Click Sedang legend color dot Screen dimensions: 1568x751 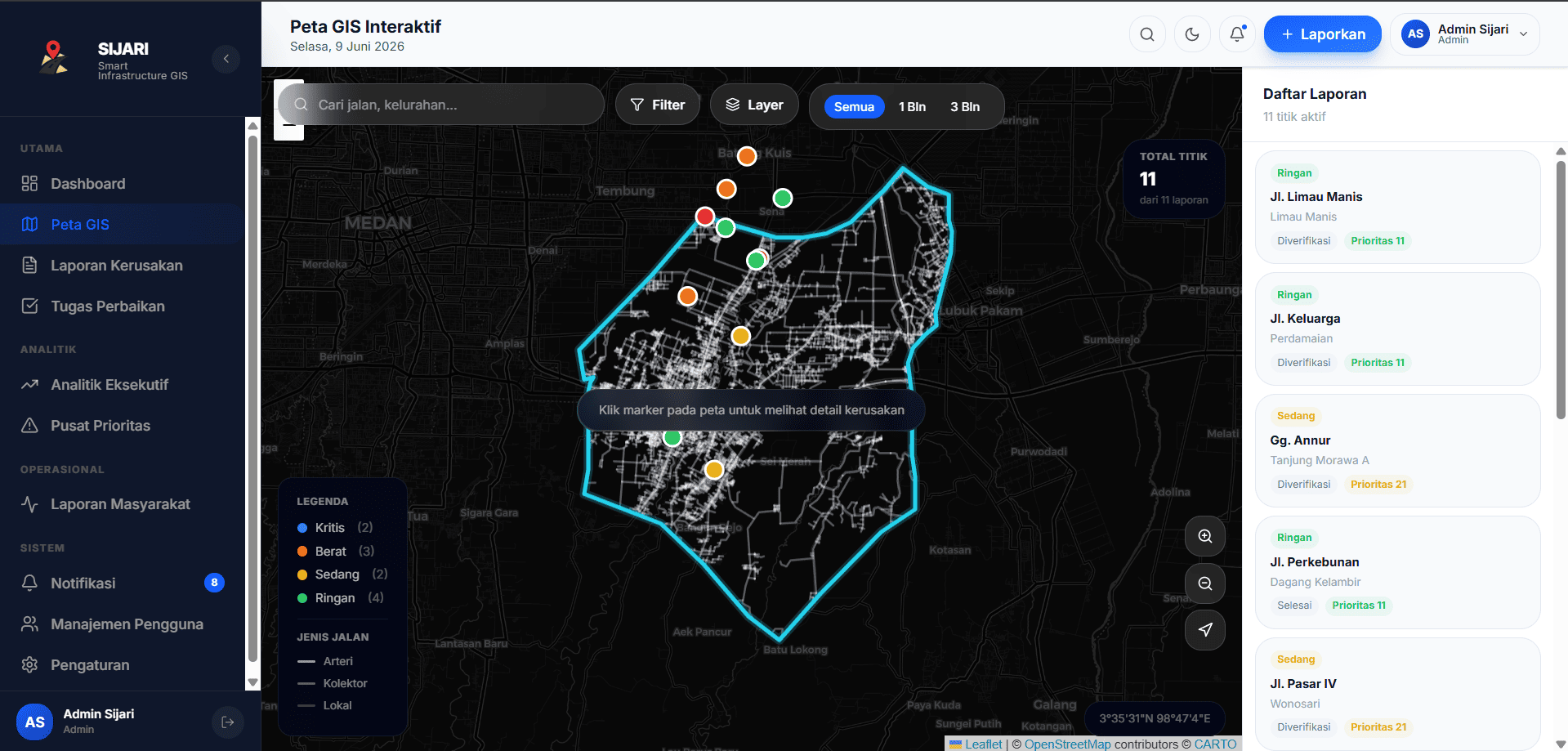[x=302, y=574]
